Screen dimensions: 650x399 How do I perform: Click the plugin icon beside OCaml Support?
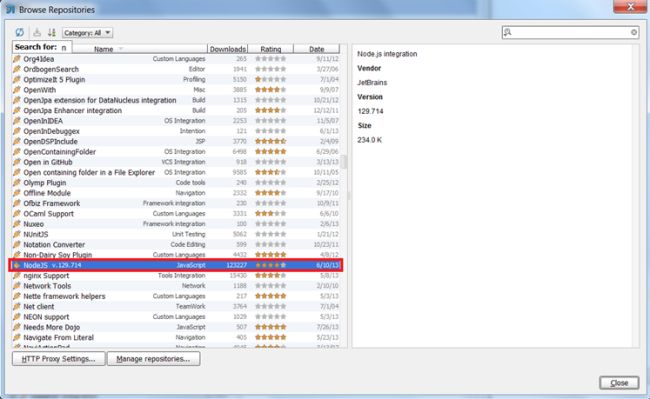point(17,214)
